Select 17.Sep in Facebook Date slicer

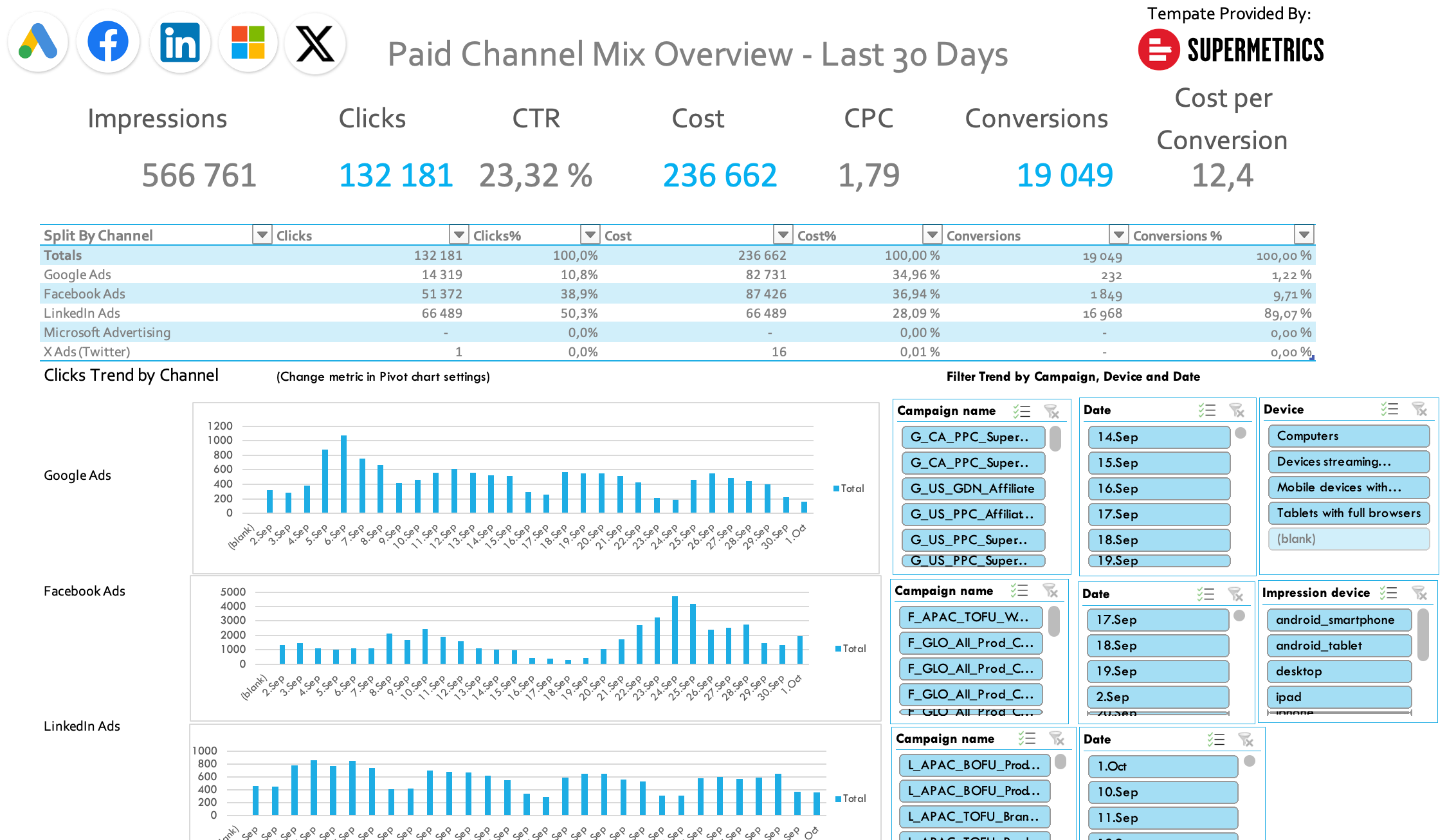click(x=1158, y=620)
